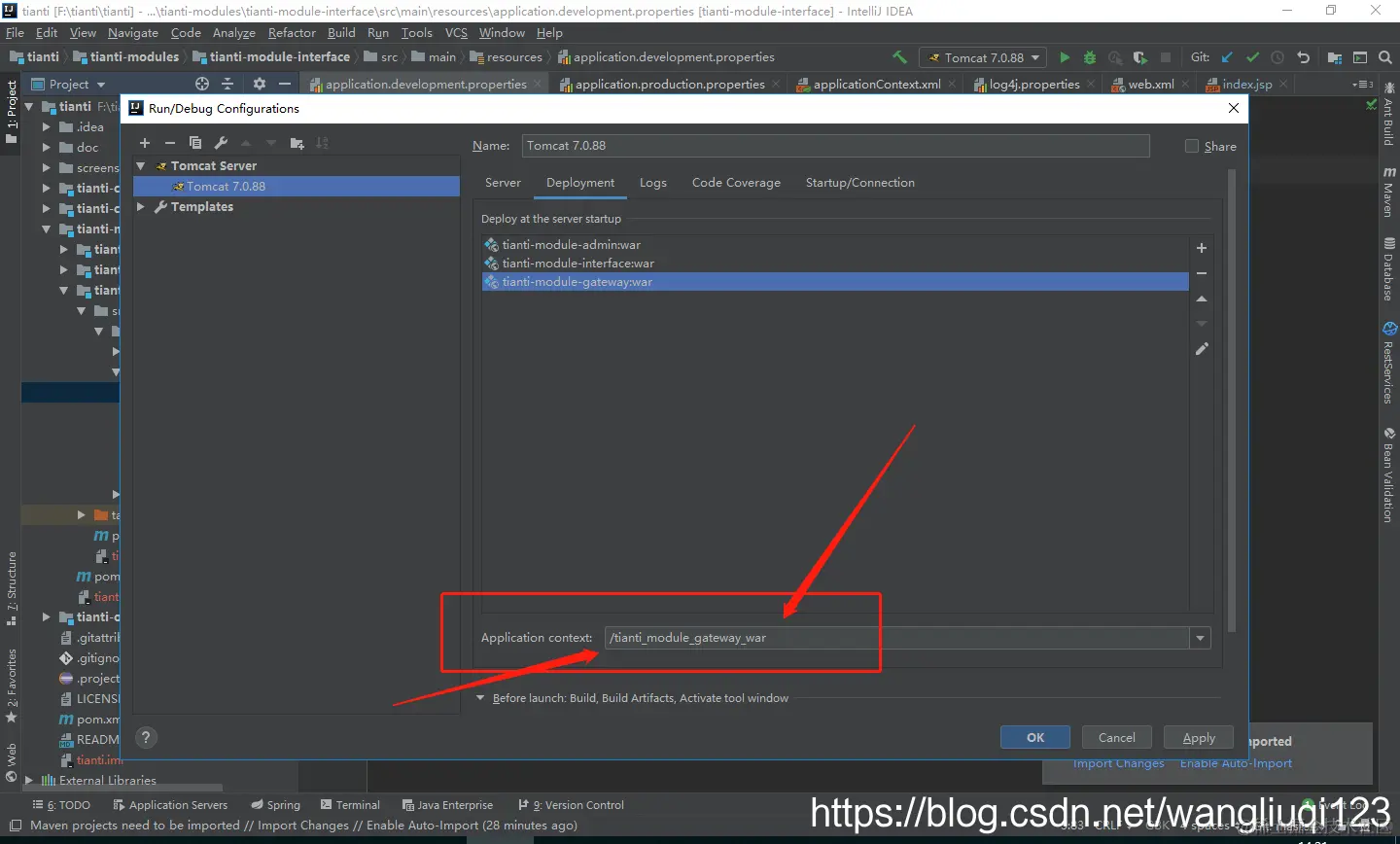The width and height of the screenshot is (1400, 844).
Task: Run Tomcat with green play icon
Action: point(1065,57)
